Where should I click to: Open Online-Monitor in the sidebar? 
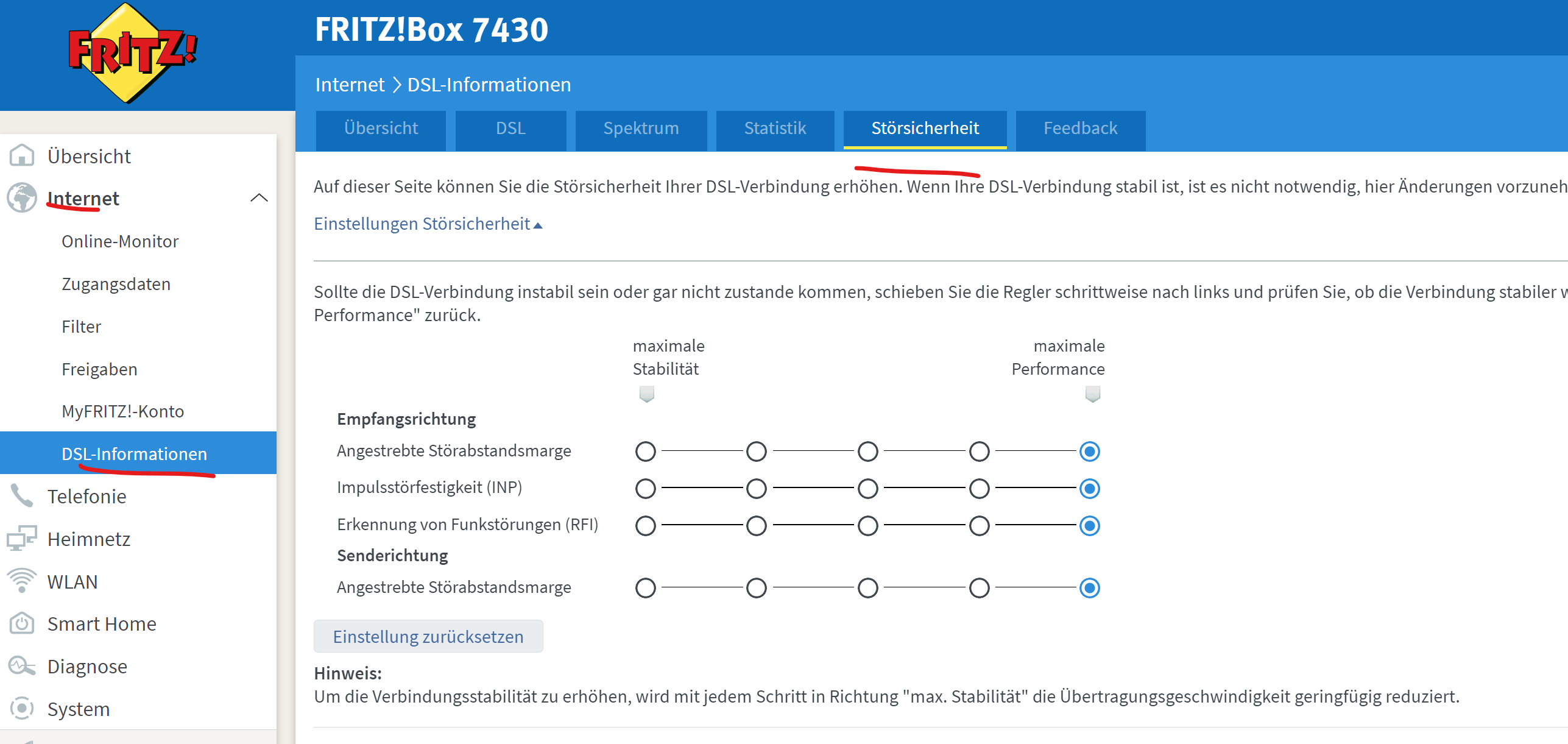coord(120,241)
